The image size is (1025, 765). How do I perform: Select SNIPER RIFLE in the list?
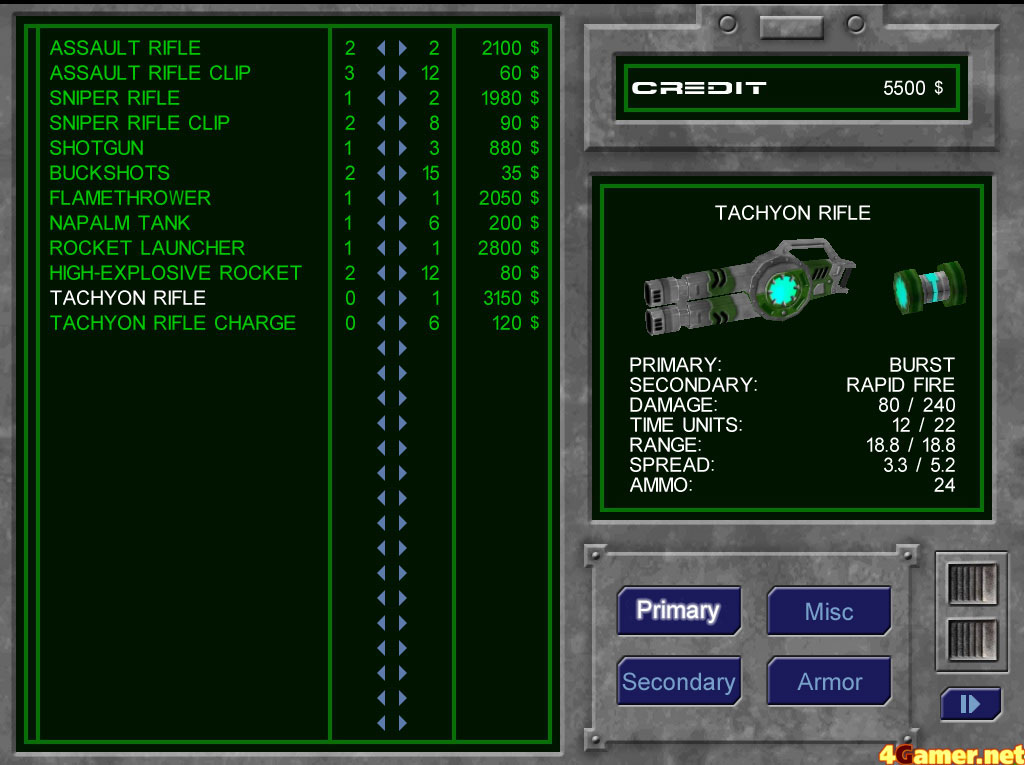[x=114, y=98]
